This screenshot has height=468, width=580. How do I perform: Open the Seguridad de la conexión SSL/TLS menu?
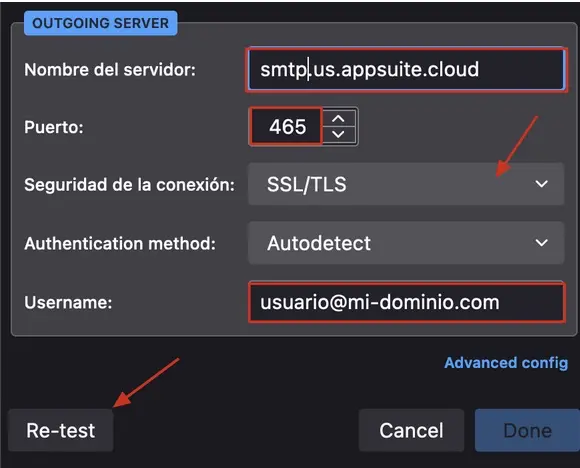tap(406, 184)
